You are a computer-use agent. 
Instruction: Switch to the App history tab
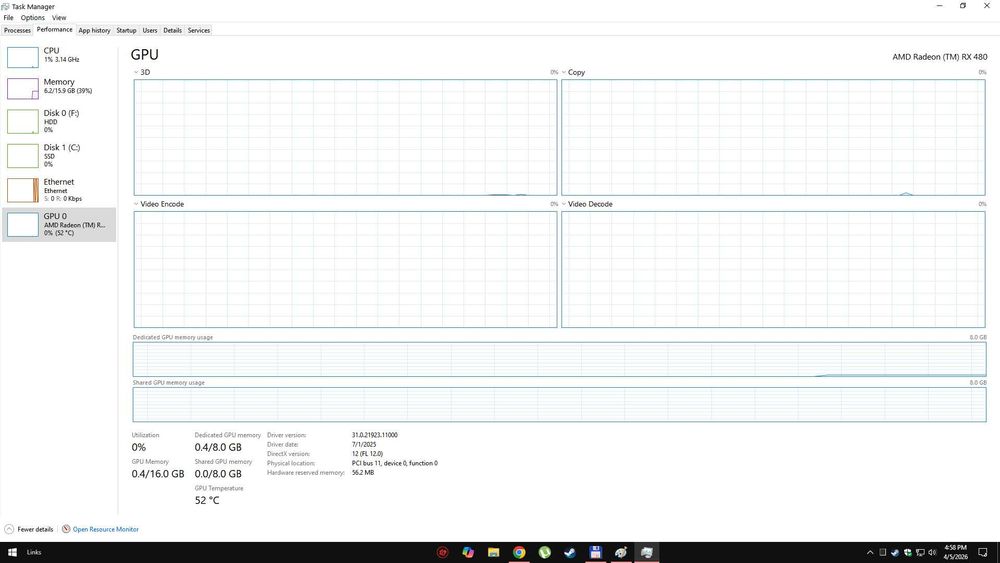tap(94, 30)
